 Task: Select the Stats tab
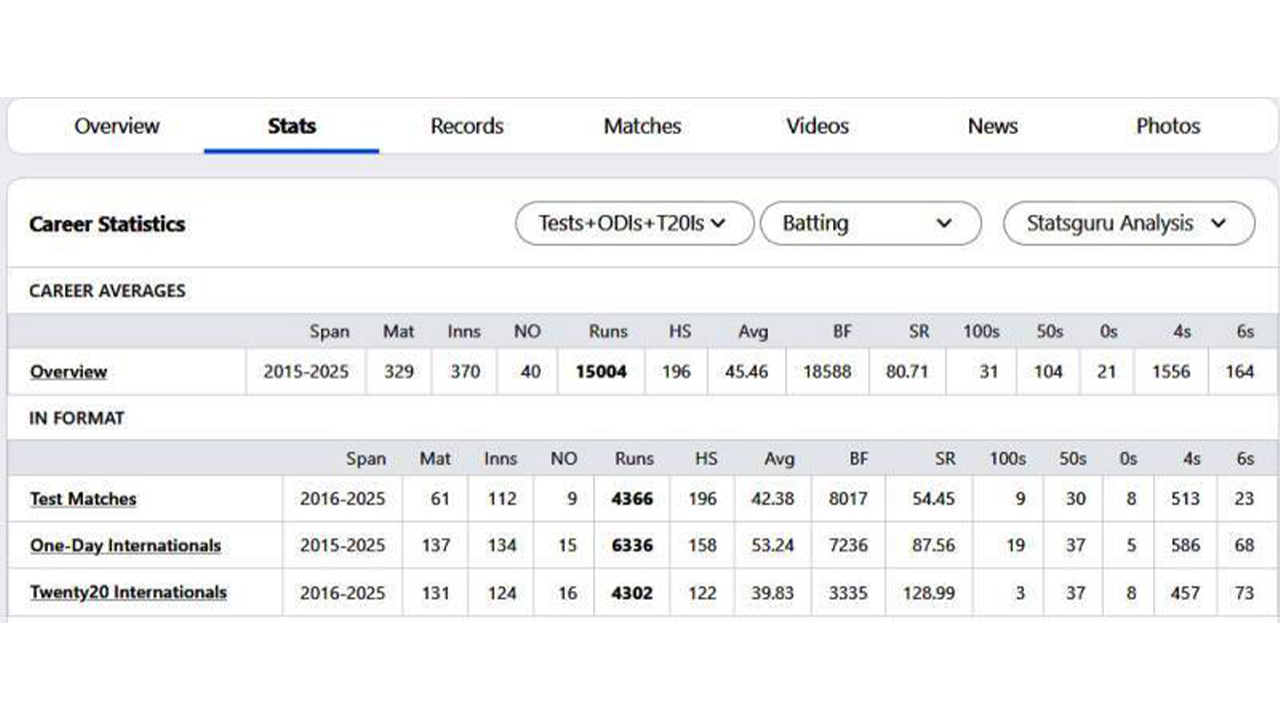[291, 126]
